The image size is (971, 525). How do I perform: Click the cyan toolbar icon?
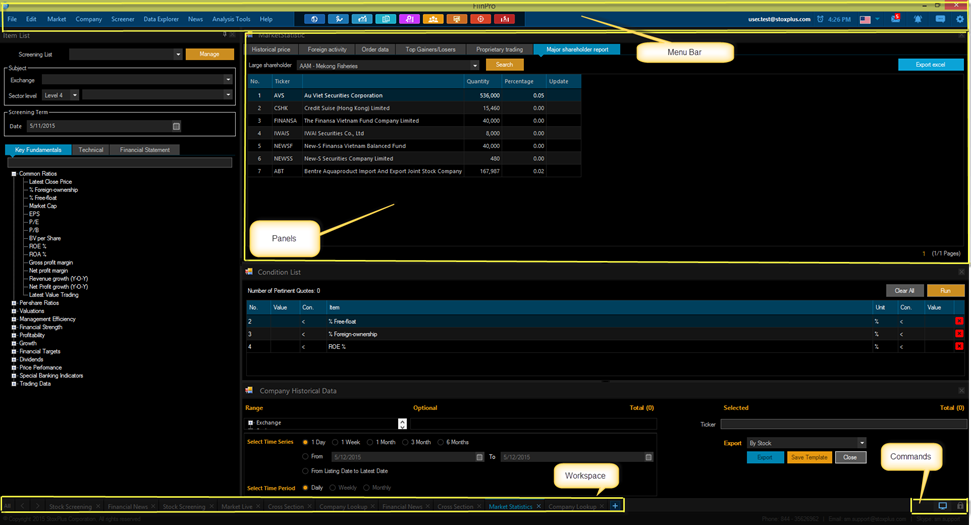385,19
